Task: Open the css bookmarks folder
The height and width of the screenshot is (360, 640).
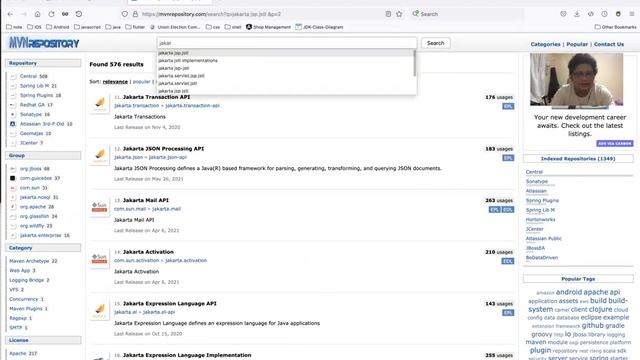Action: (x=213, y=27)
